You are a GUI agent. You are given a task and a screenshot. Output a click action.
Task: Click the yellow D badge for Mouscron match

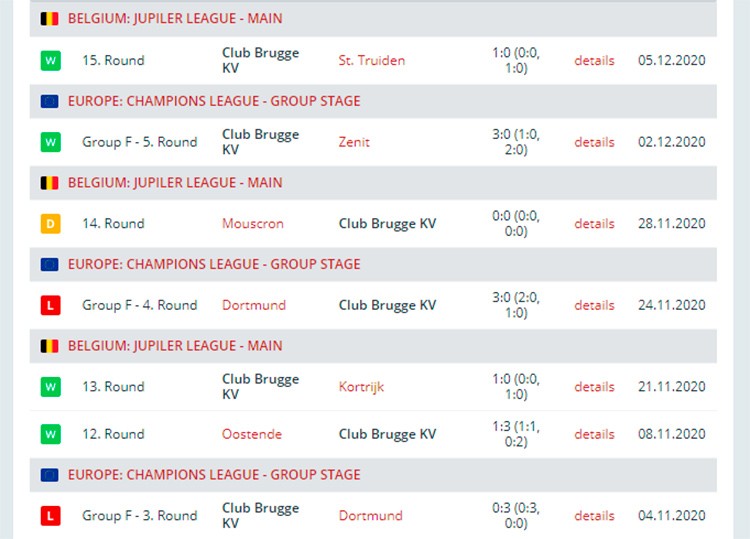pyautogui.click(x=51, y=223)
